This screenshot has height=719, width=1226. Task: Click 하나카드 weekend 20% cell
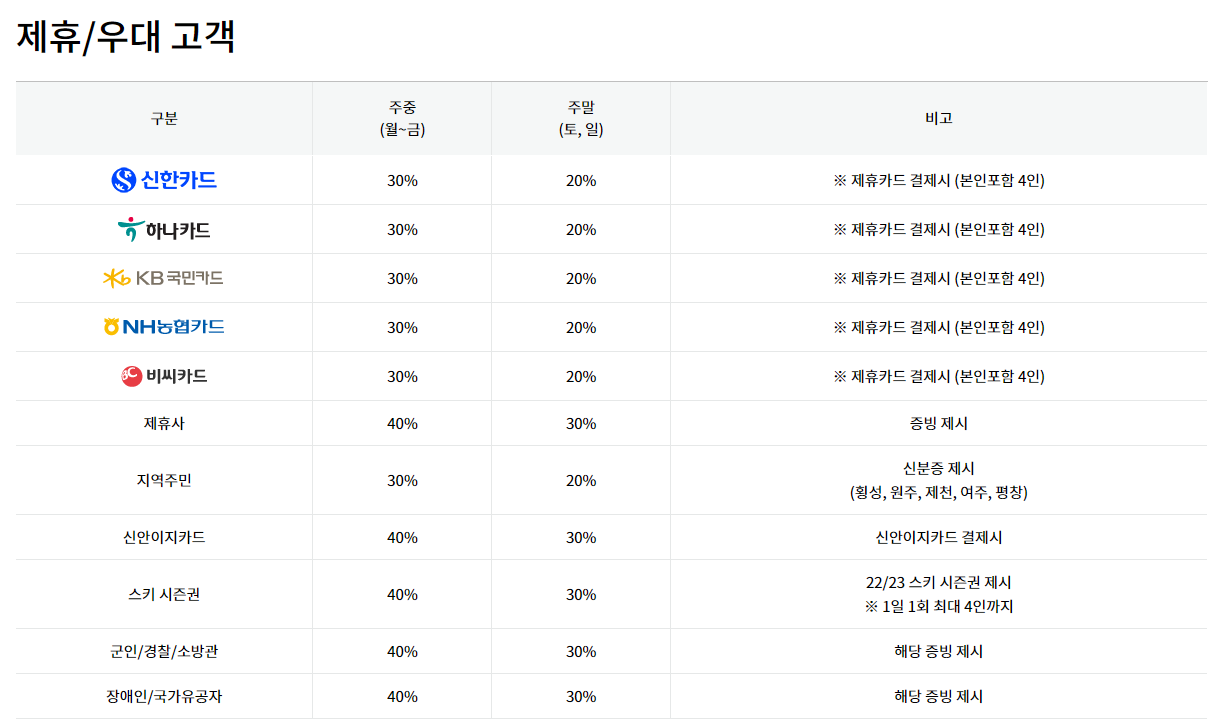[581, 229]
